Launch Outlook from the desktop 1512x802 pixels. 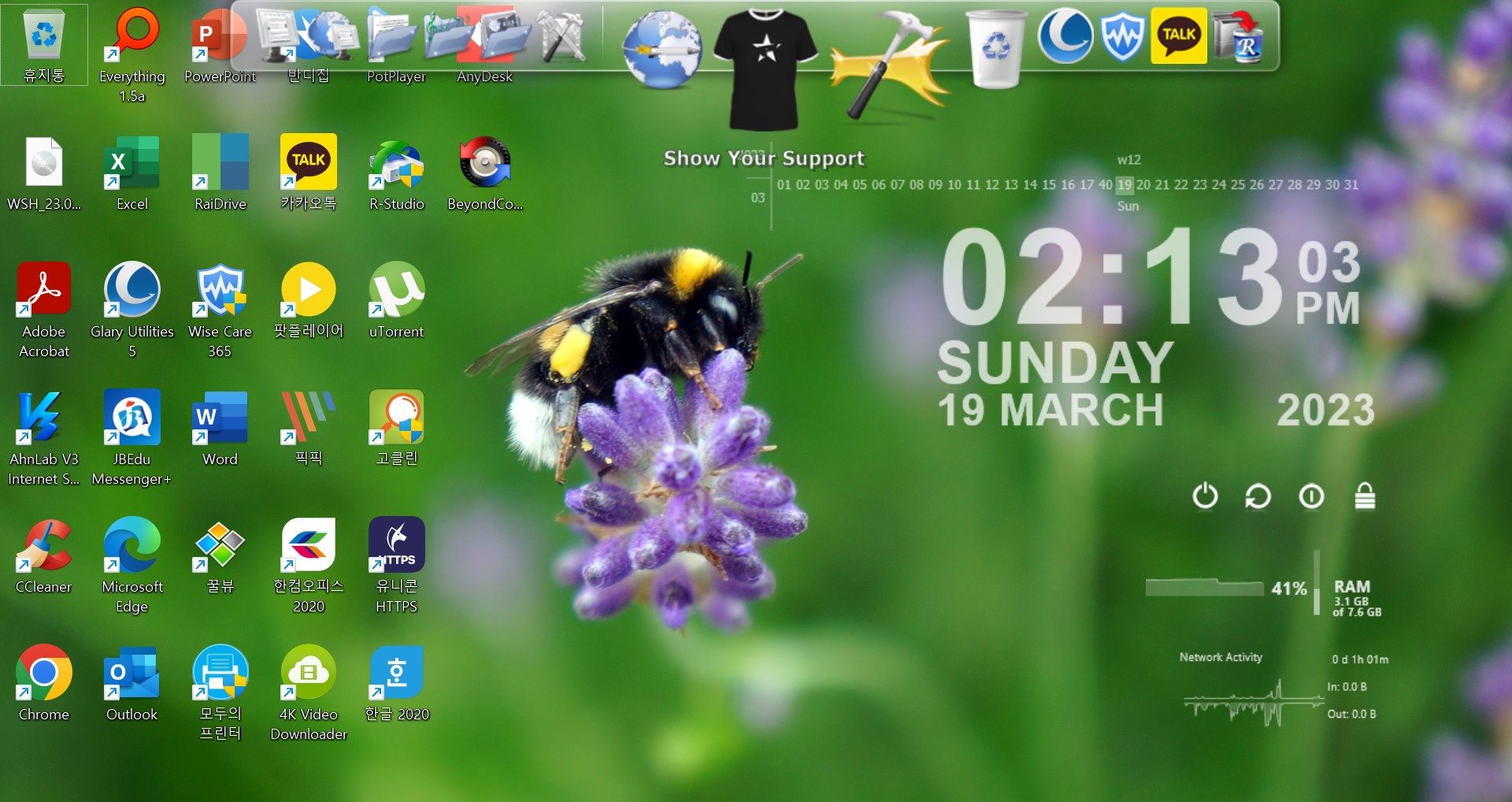click(132, 684)
